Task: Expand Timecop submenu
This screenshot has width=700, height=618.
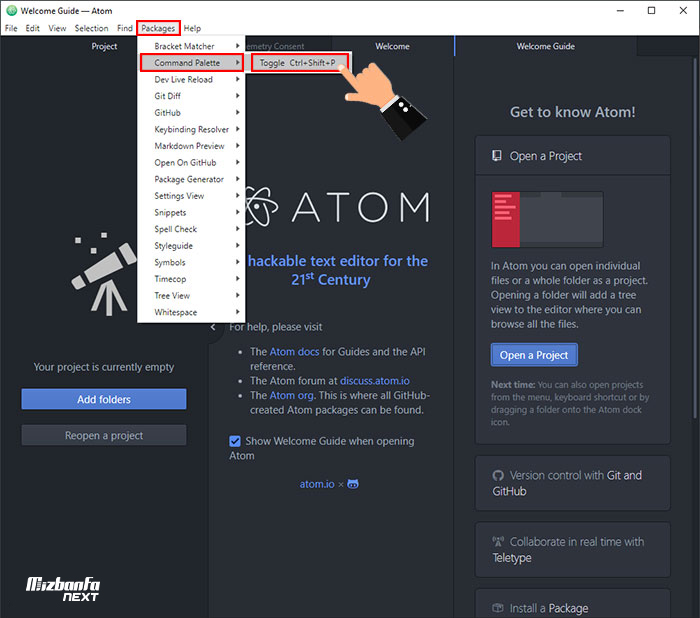Action: [x=191, y=279]
